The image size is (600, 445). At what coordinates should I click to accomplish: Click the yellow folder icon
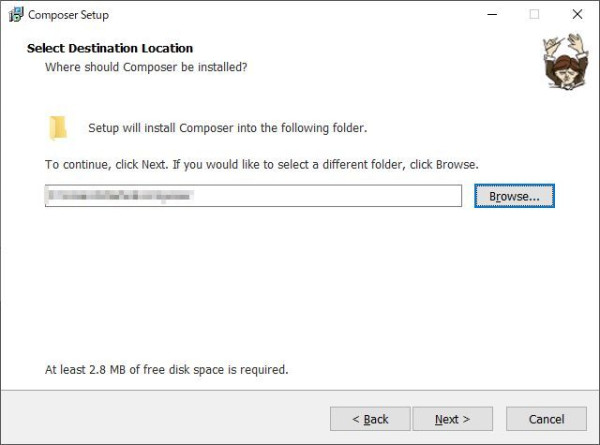[58, 128]
